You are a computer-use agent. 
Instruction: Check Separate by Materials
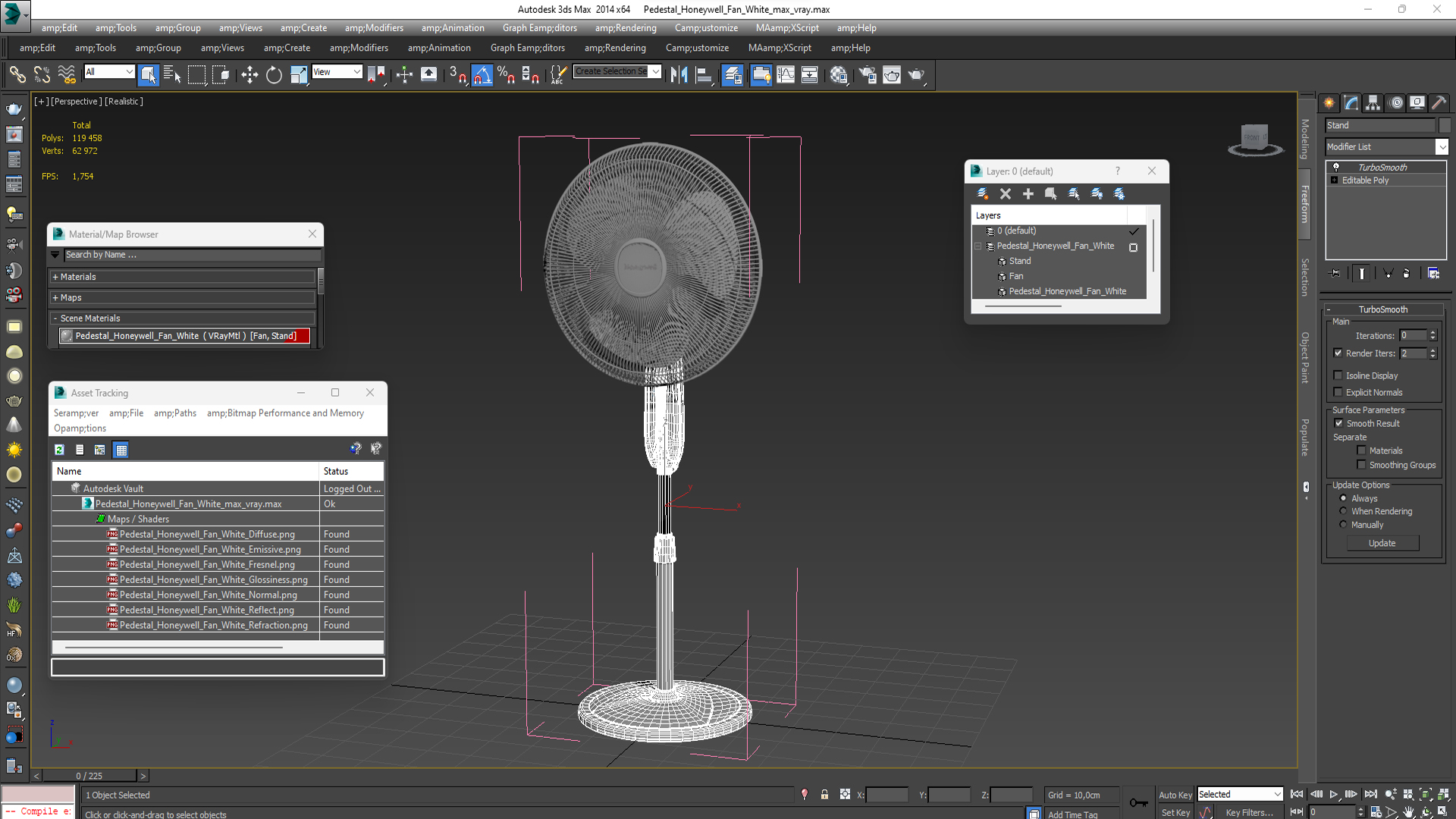coord(1361,450)
